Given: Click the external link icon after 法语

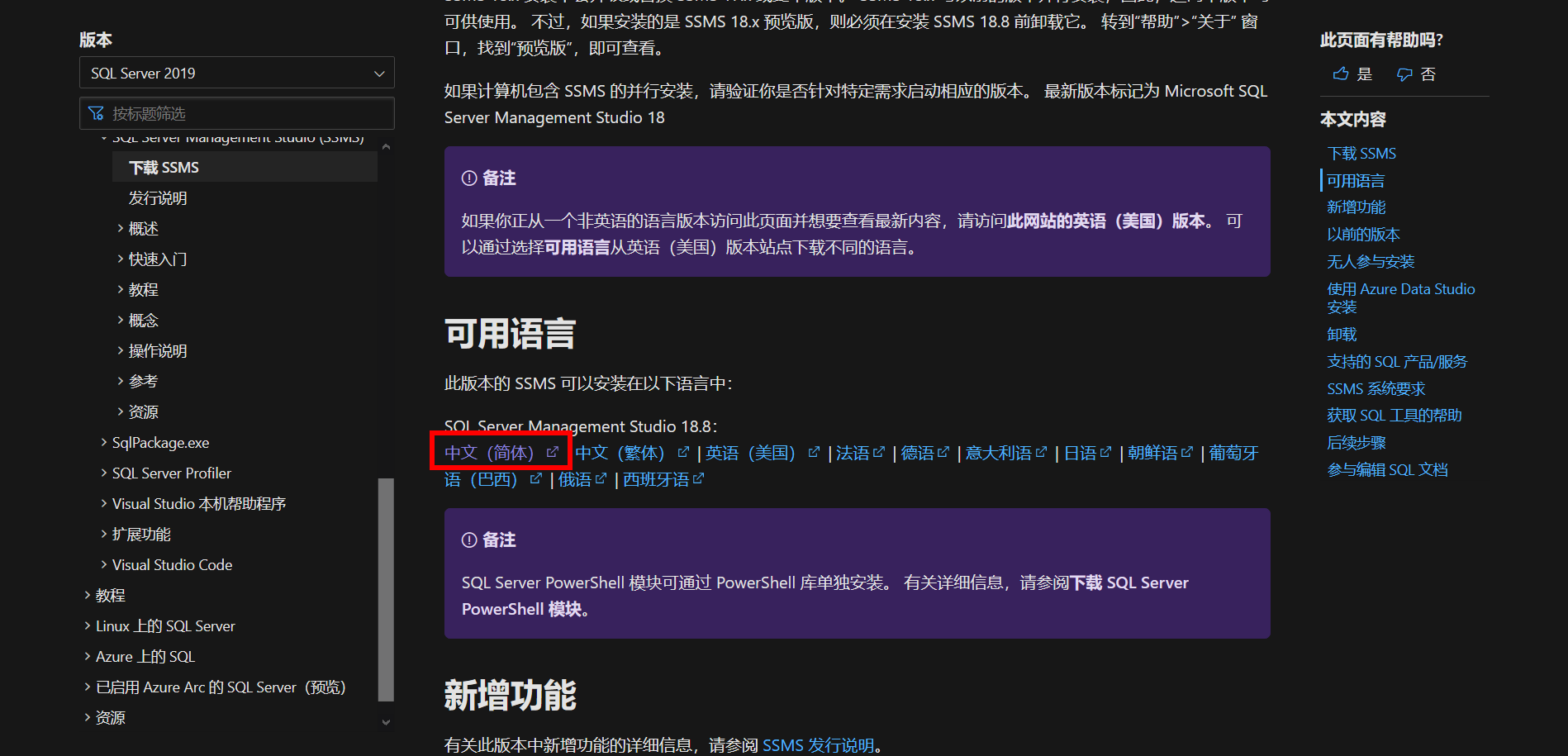Looking at the screenshot, I should [x=879, y=452].
